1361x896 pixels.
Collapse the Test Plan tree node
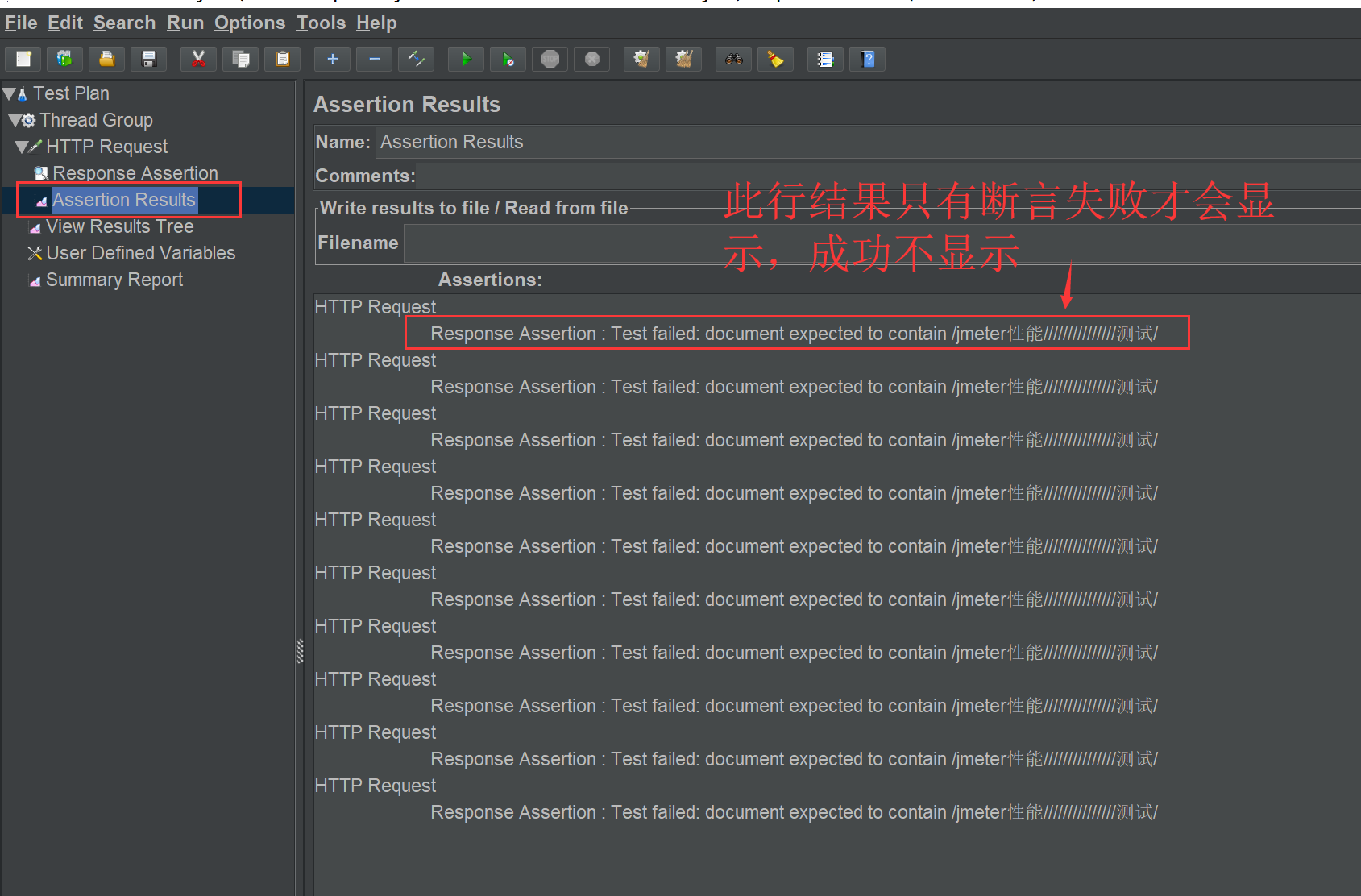pyautogui.click(x=9, y=94)
